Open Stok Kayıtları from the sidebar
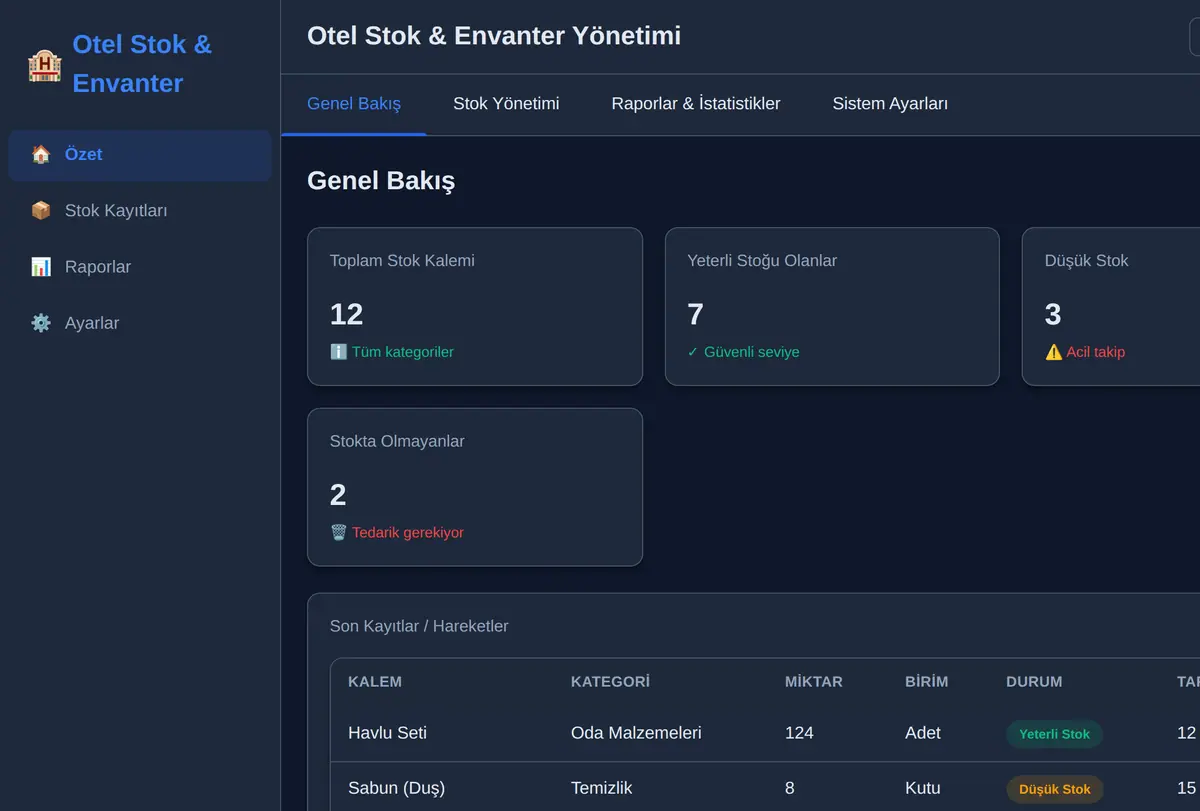 coord(140,211)
